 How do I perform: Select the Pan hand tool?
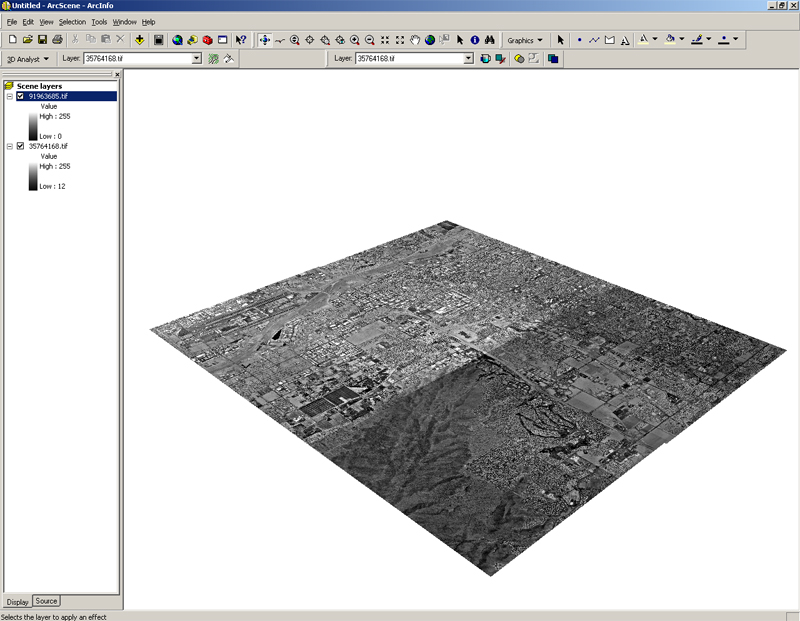click(415, 40)
